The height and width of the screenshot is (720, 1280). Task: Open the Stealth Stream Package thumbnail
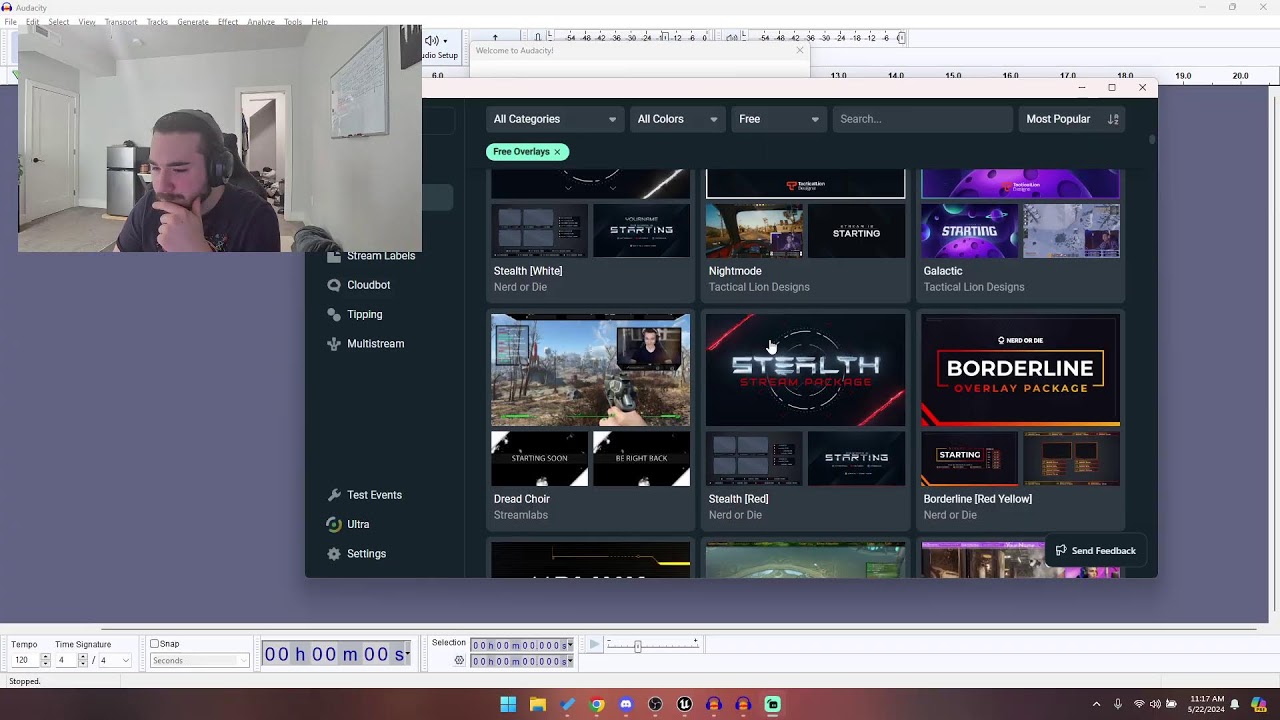[805, 370]
